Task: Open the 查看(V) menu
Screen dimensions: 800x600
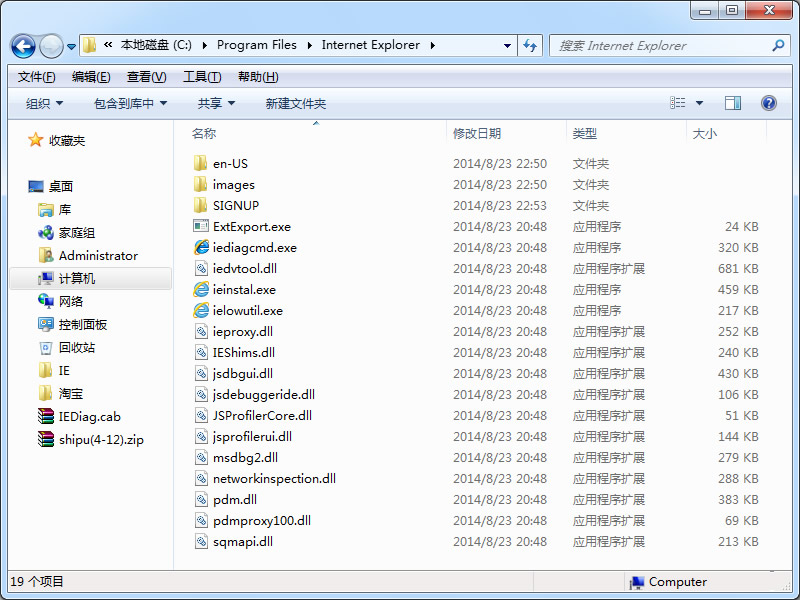Action: [146, 77]
